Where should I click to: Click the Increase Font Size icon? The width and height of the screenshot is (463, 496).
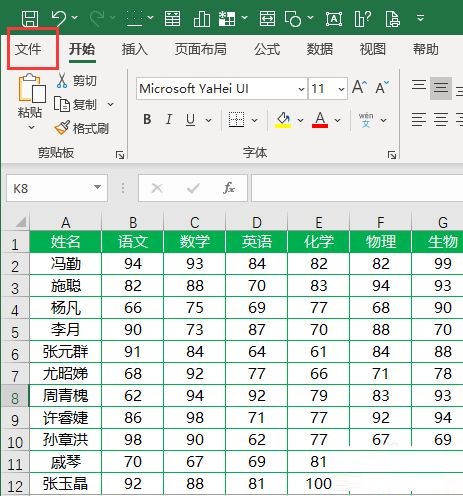point(359,88)
